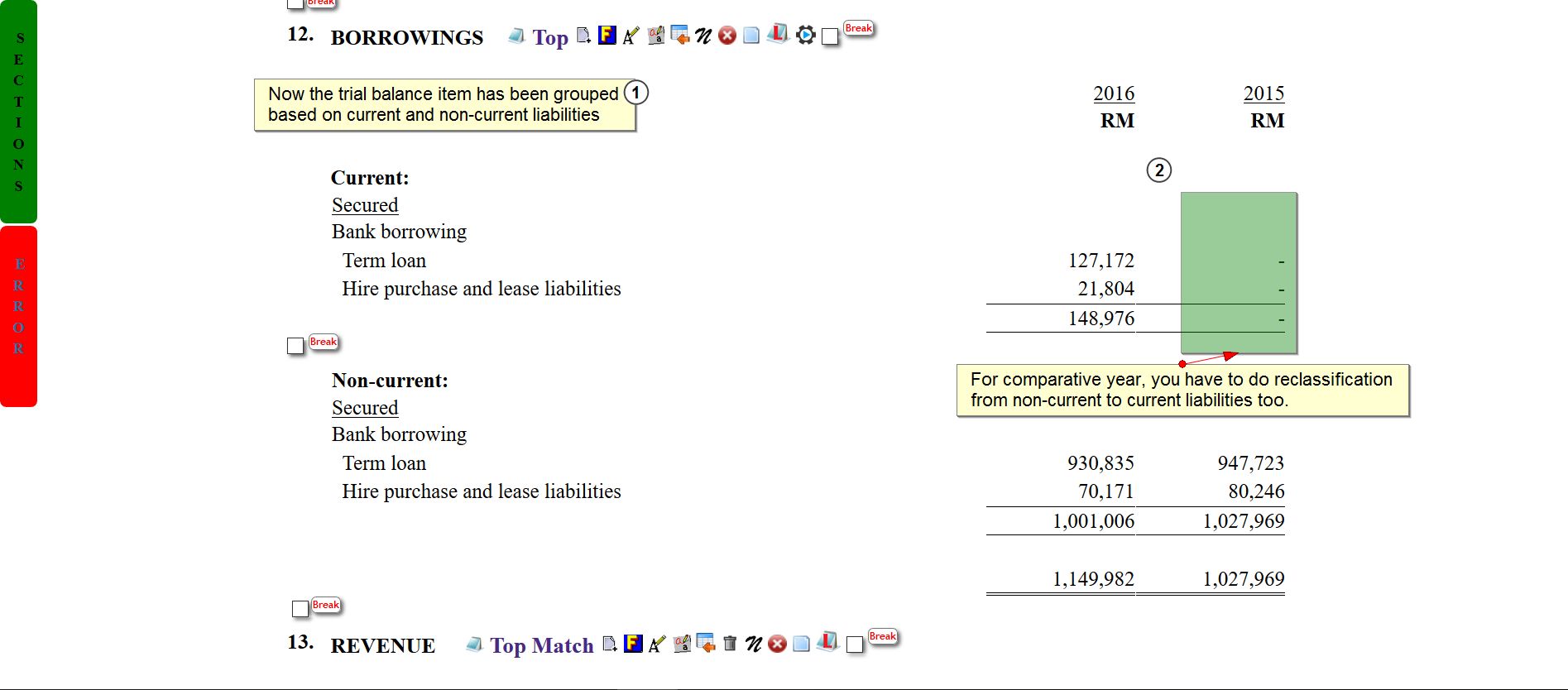1568x690 pixels.
Task: Click the table with orange arrow icon for BORROWINGS
Action: [x=679, y=36]
